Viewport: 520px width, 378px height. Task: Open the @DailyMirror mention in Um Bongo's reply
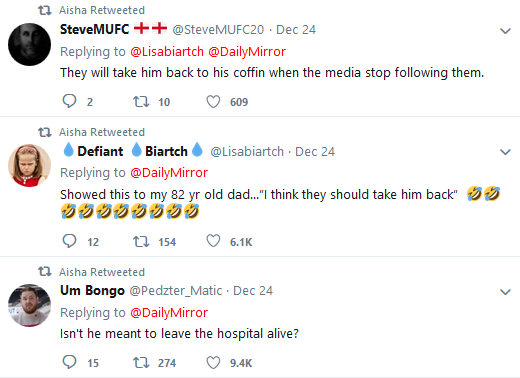pyautogui.click(x=169, y=313)
